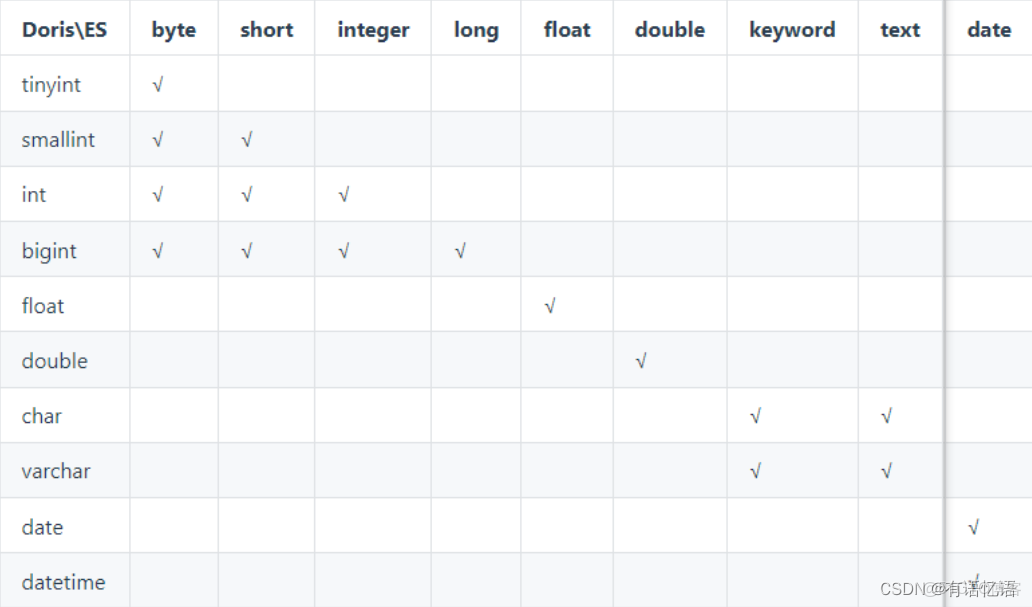Click the Doris\ES header cell
Viewport: 1032px width, 607px height.
coord(64,30)
